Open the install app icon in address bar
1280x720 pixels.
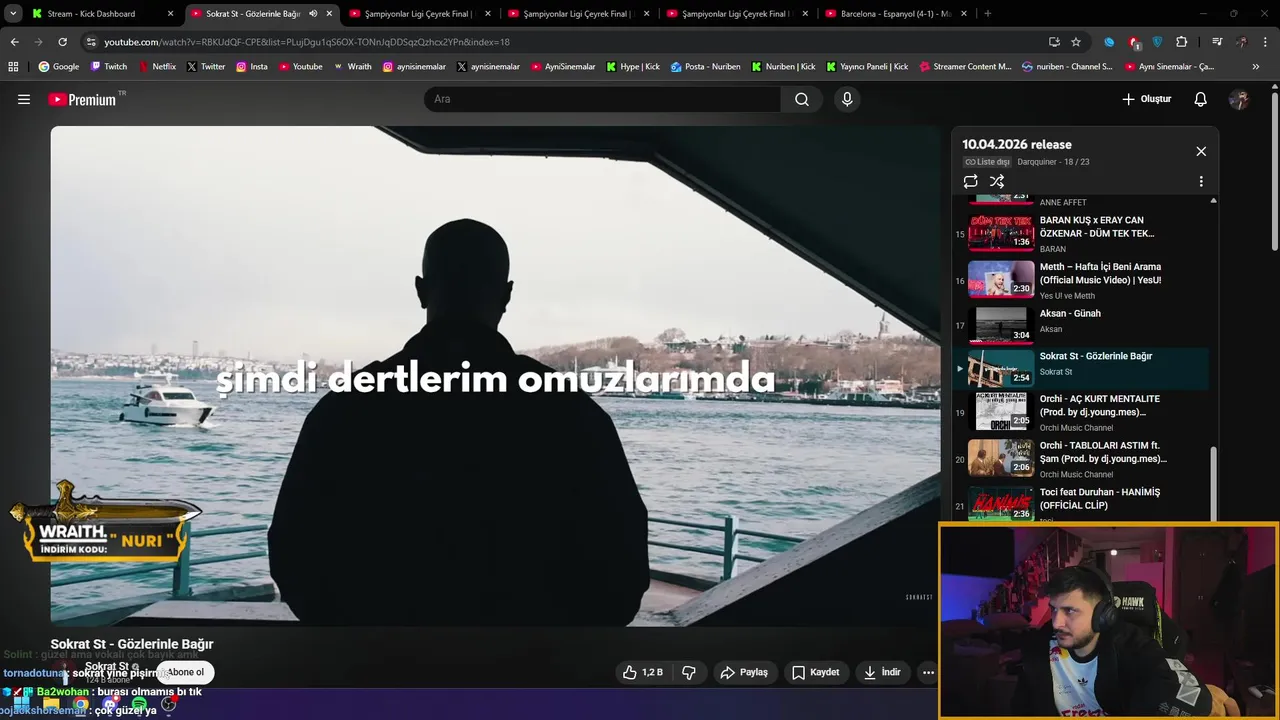[x=1054, y=42]
